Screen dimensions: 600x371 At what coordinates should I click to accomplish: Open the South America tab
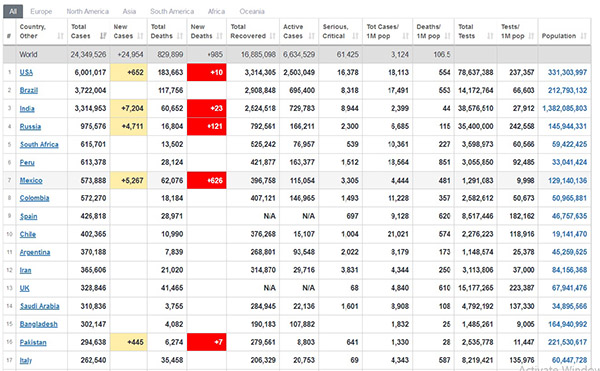[172, 11]
